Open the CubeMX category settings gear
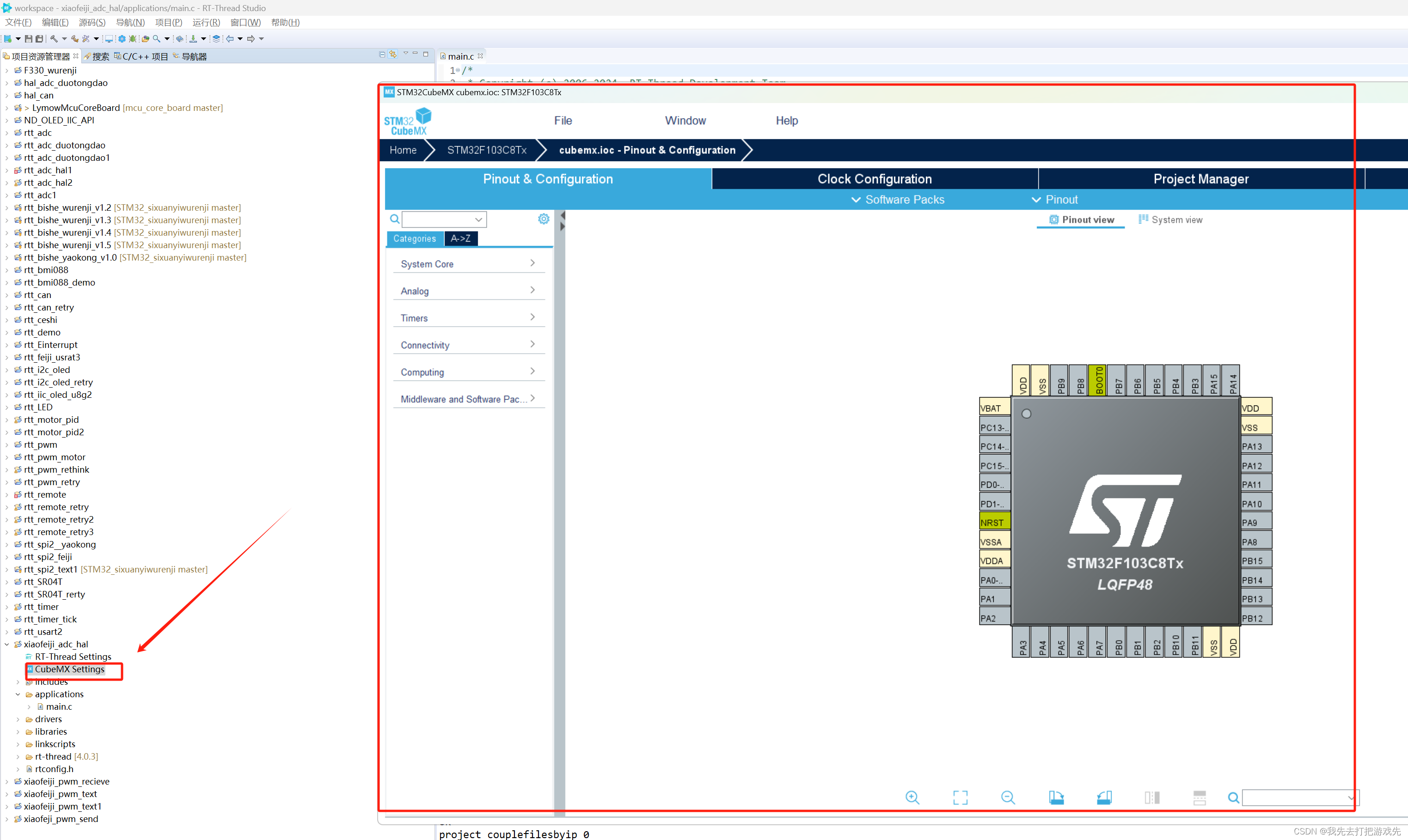Image resolution: width=1408 pixels, height=840 pixels. pos(544,219)
